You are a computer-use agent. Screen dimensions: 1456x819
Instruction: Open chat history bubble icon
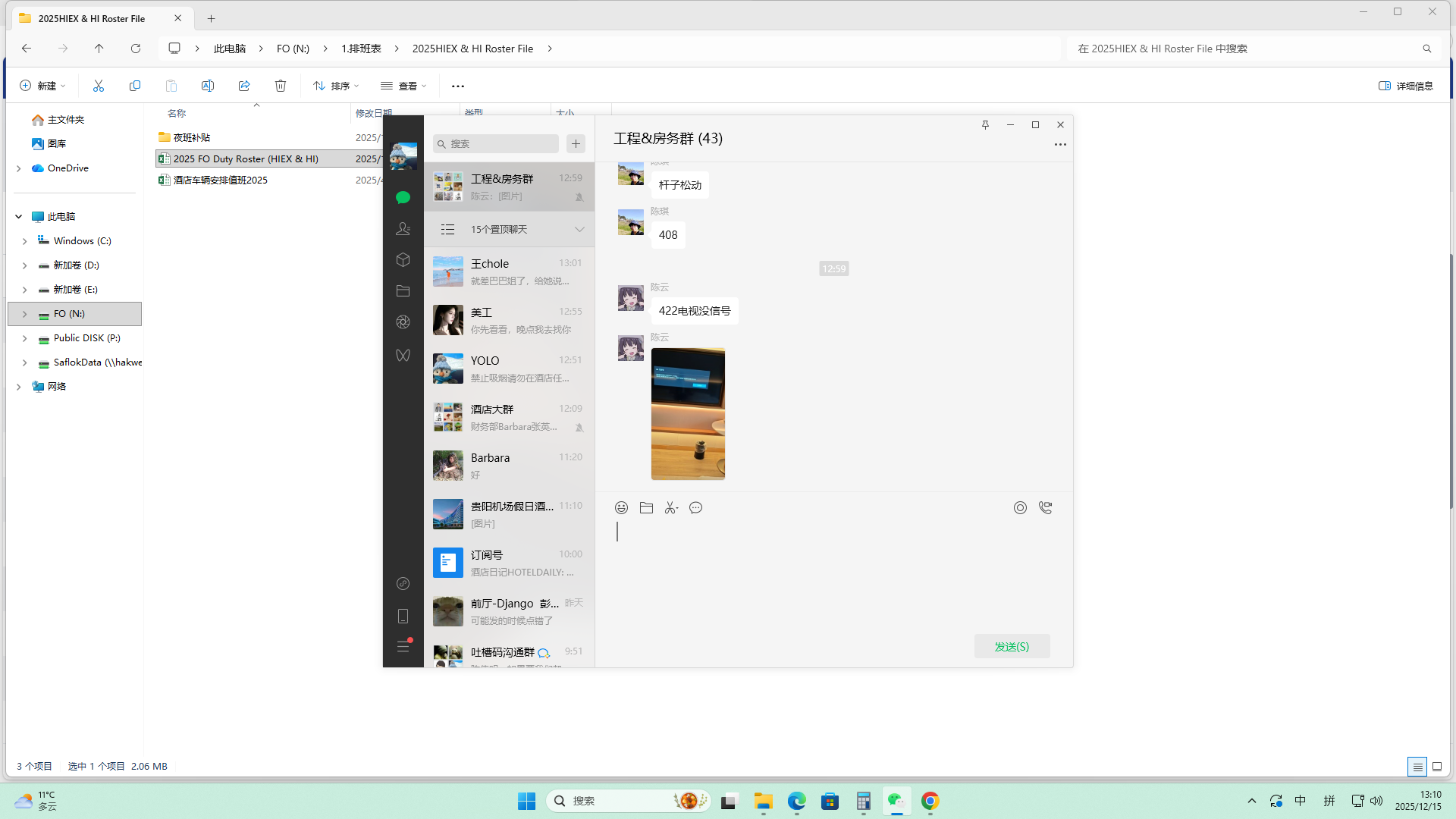[x=695, y=508]
